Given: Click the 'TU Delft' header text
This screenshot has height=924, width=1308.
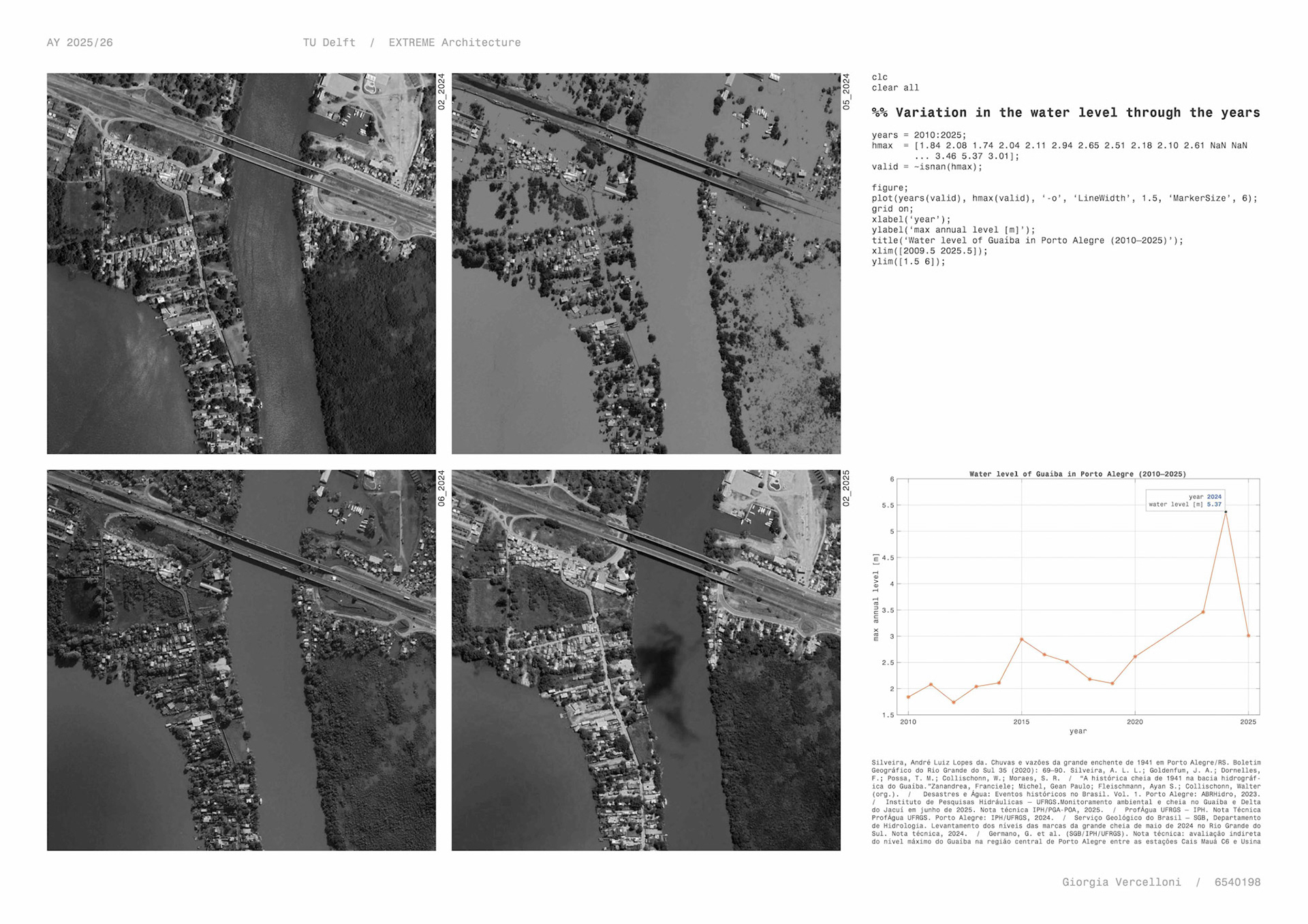Looking at the screenshot, I should pos(329,42).
